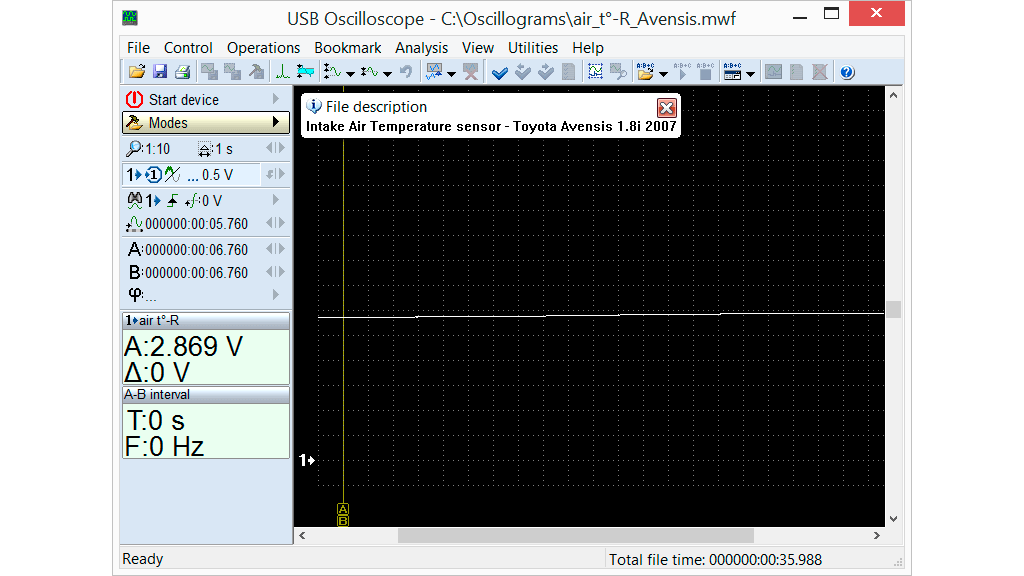Expand the Start device arrow

click(x=276, y=99)
